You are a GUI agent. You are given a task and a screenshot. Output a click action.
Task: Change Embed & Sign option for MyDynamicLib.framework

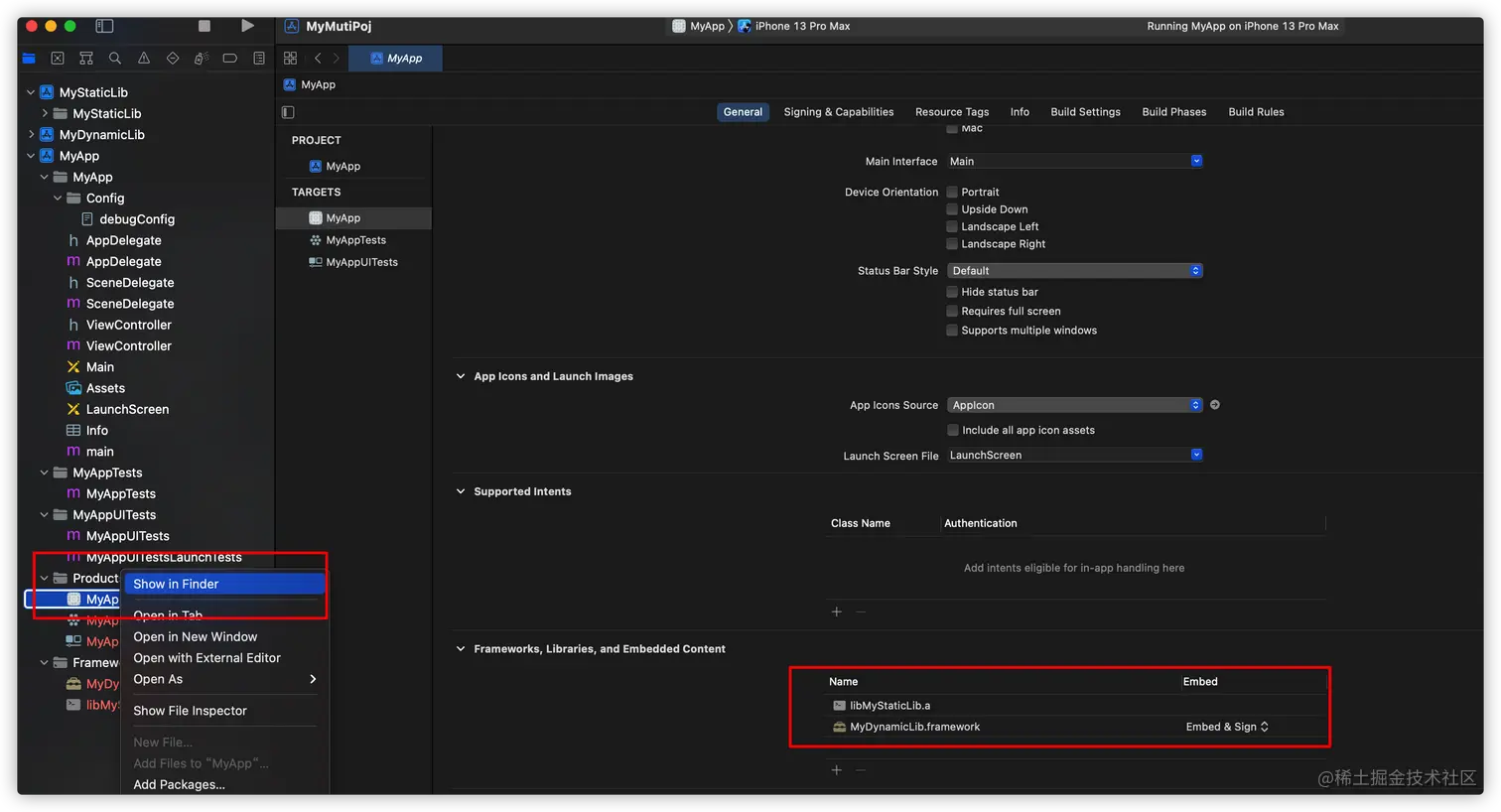pos(1227,727)
